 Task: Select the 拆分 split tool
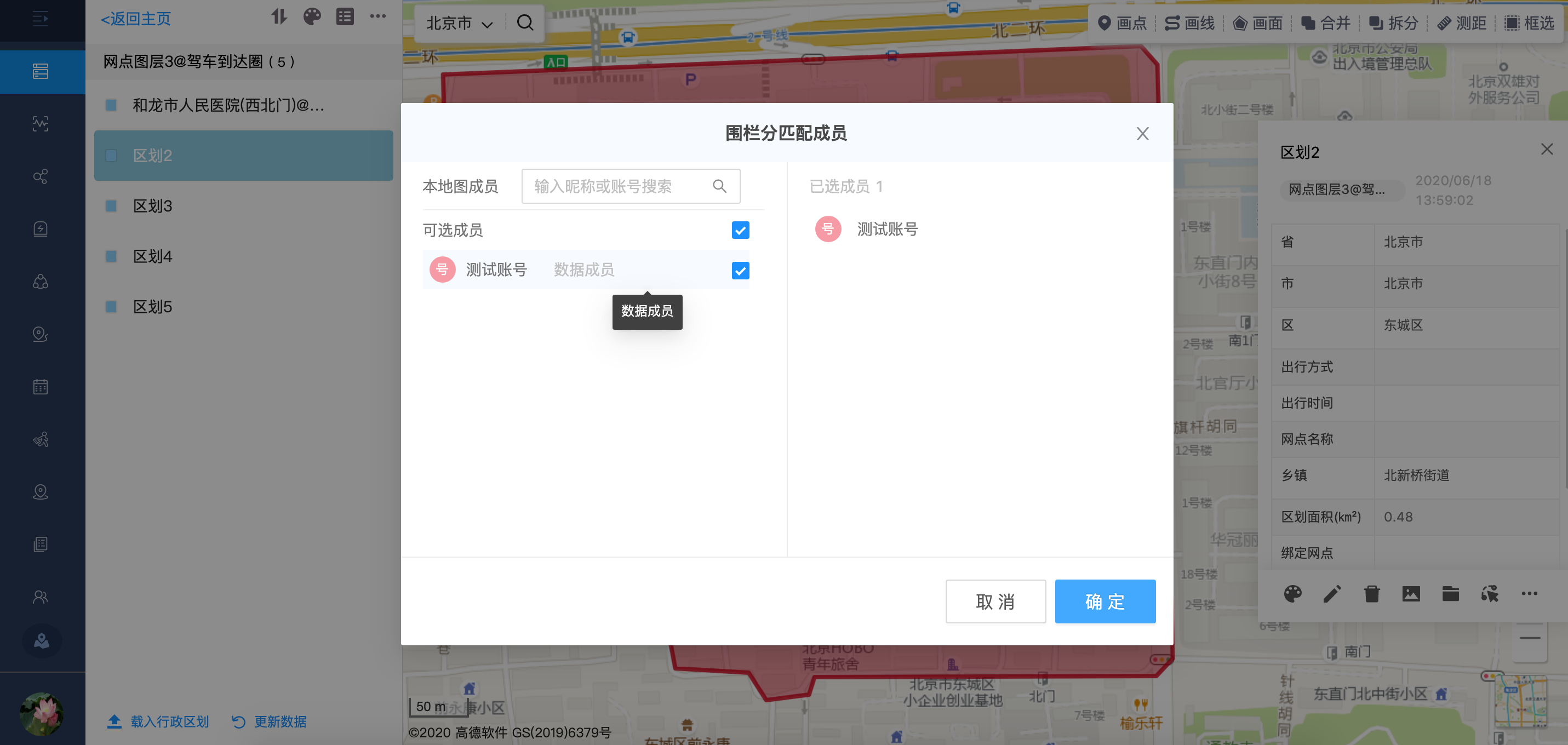coord(1394,23)
